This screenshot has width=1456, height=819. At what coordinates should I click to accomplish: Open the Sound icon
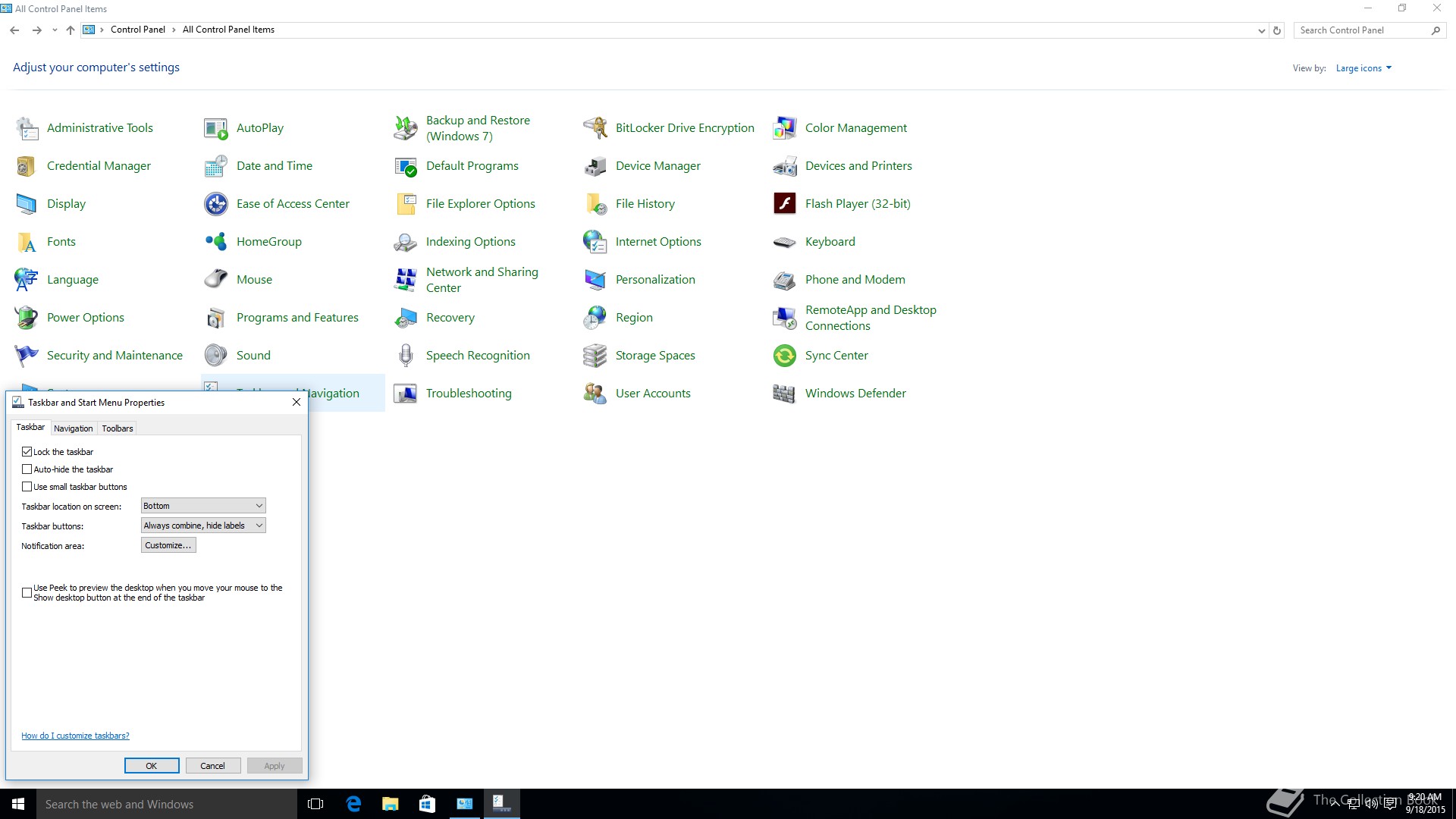click(216, 356)
